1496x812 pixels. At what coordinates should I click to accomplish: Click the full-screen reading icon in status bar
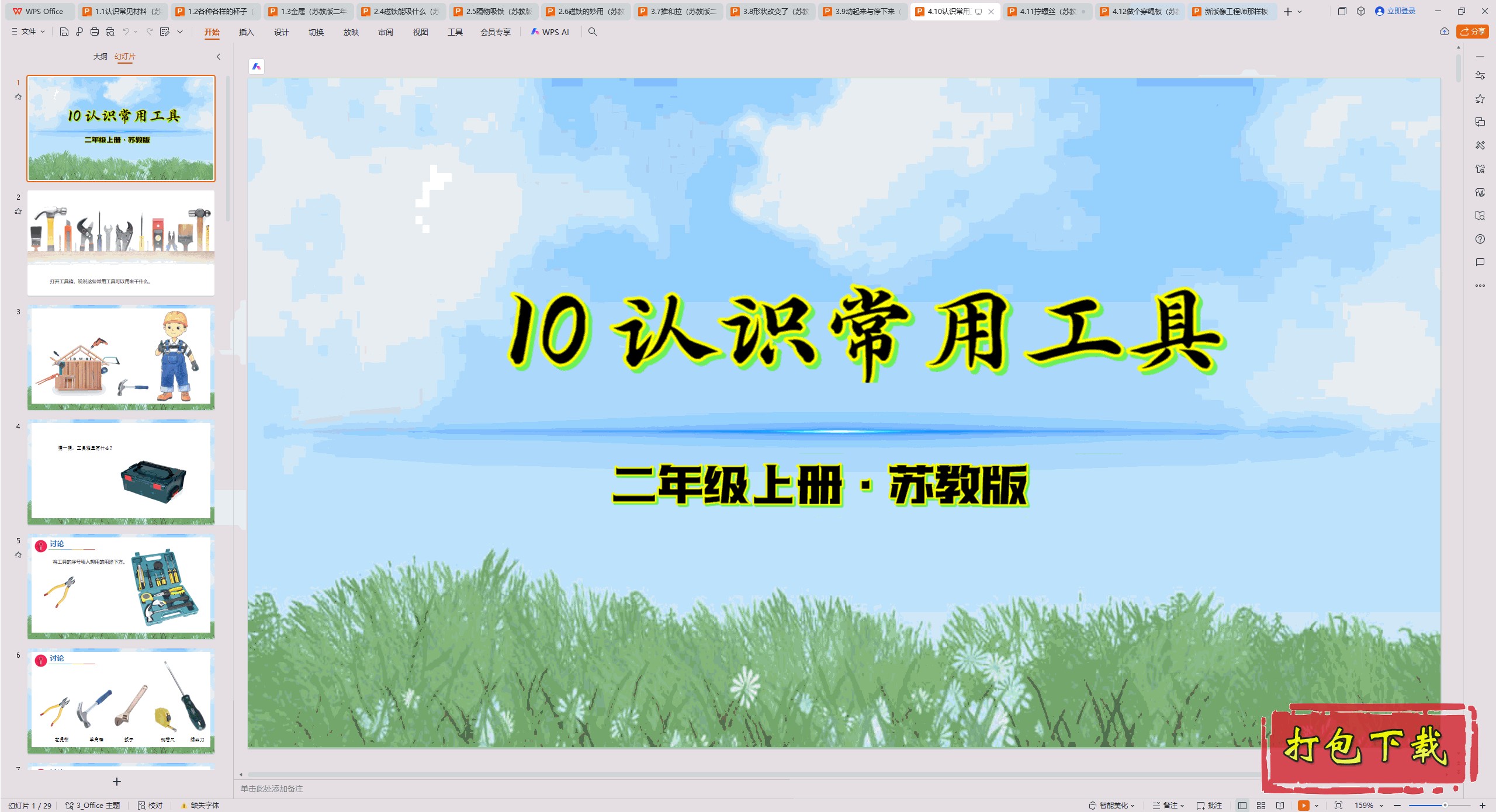(1280, 805)
